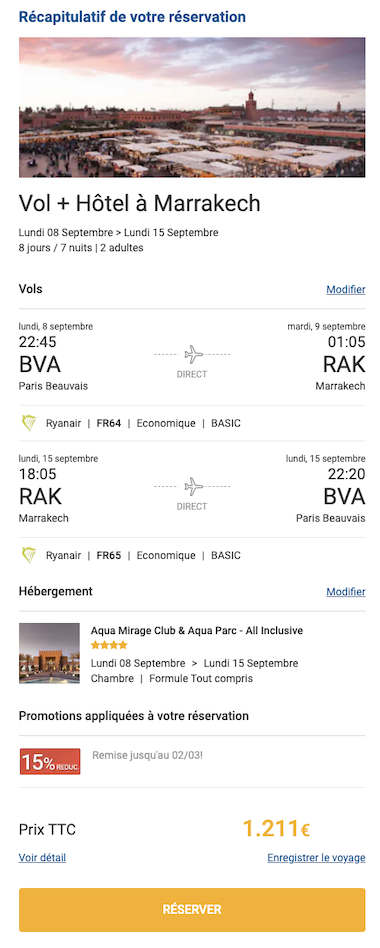Open the Marrakech market header photo

[x=192, y=108]
